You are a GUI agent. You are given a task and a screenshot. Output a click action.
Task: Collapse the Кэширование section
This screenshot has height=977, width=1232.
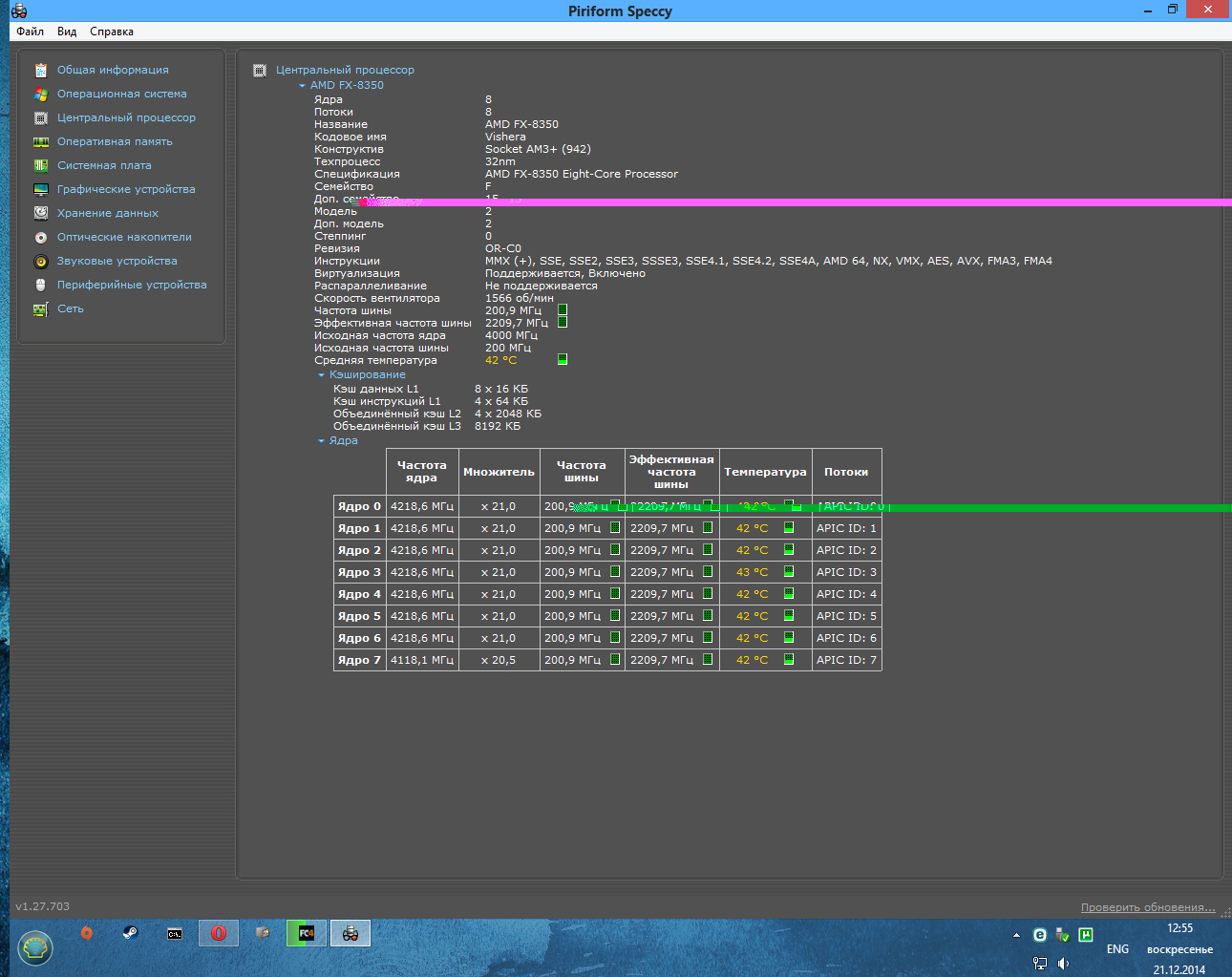(x=321, y=375)
